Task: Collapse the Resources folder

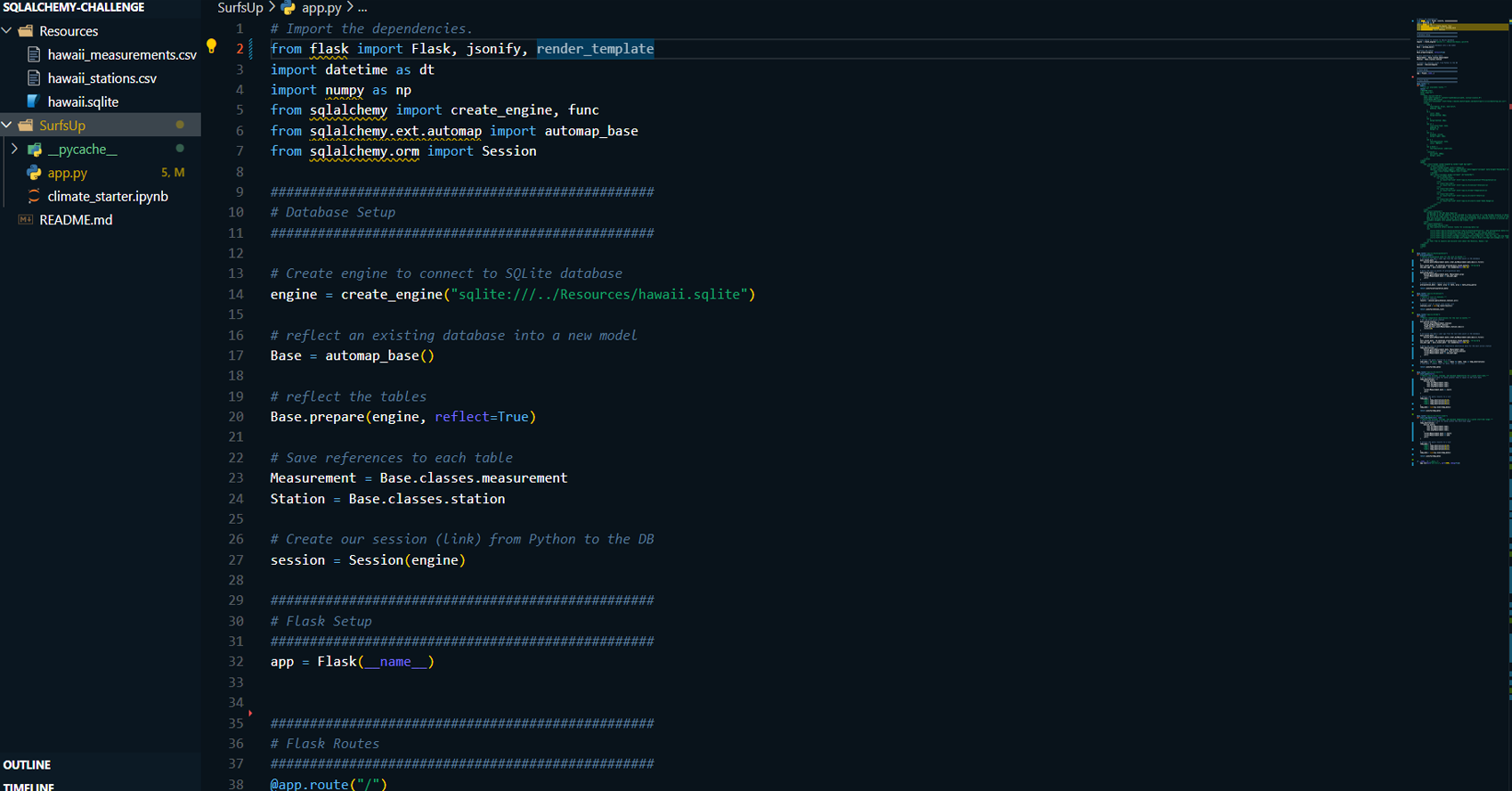Action: pos(7,31)
